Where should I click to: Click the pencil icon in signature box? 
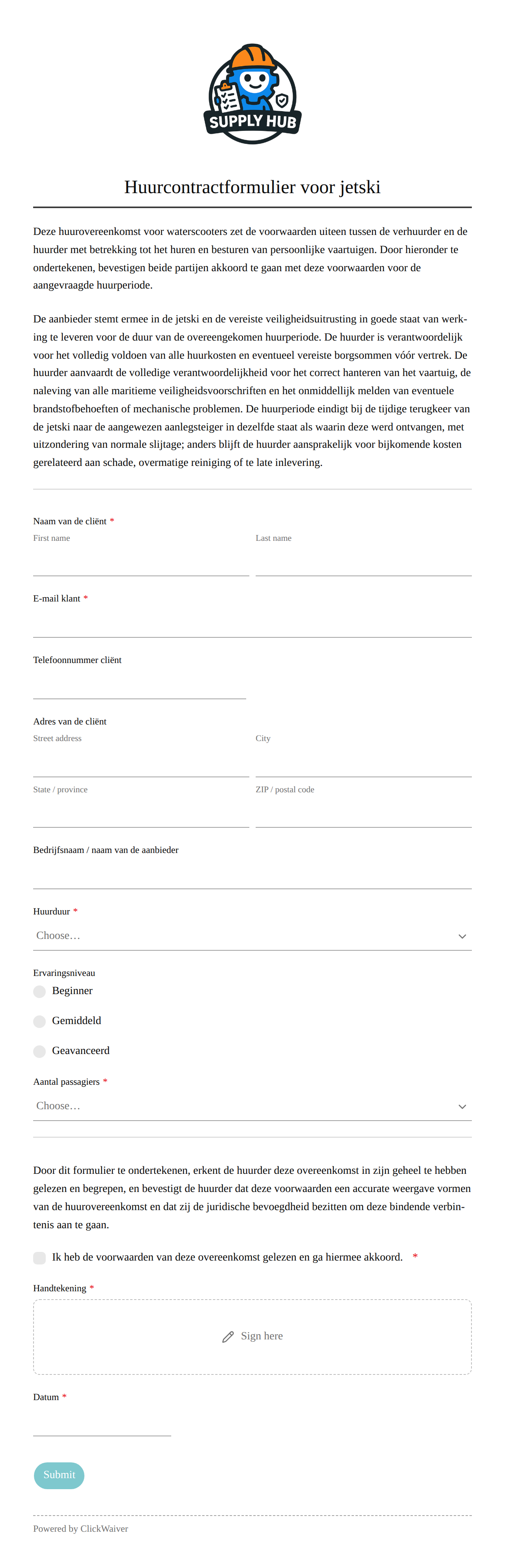228,1337
